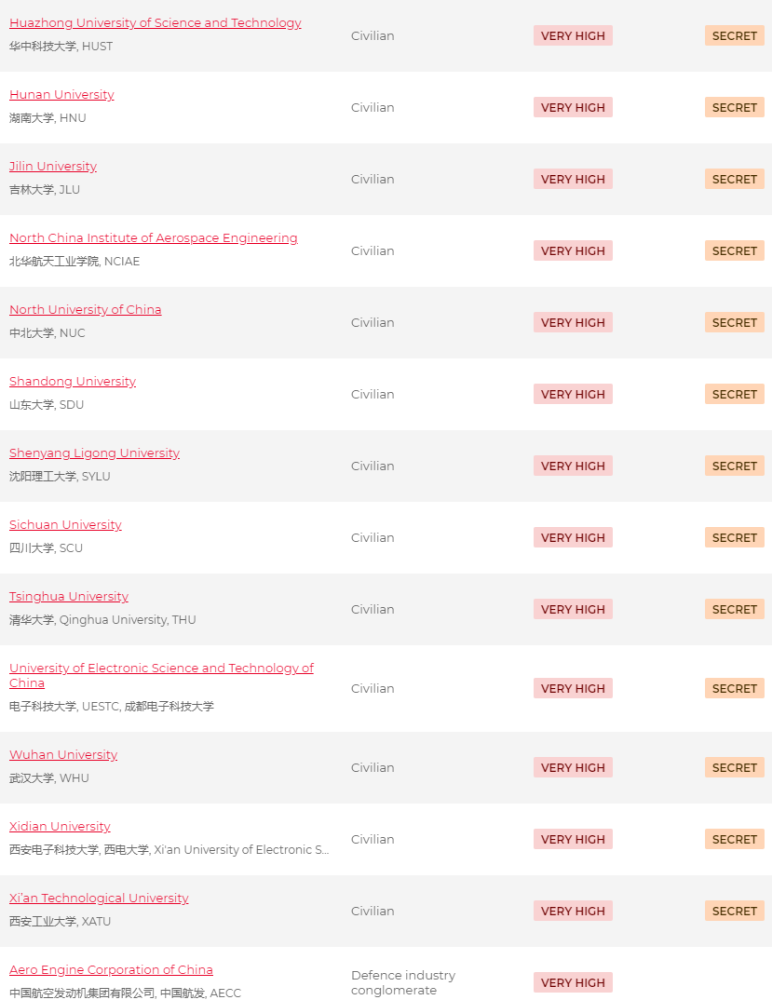Go to Sichuan University page
Screen dimensions: 772x1000
click(65, 525)
